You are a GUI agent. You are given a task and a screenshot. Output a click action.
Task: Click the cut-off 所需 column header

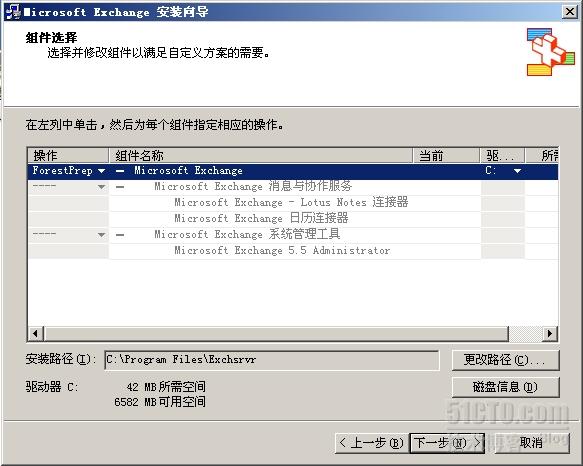pos(542,155)
